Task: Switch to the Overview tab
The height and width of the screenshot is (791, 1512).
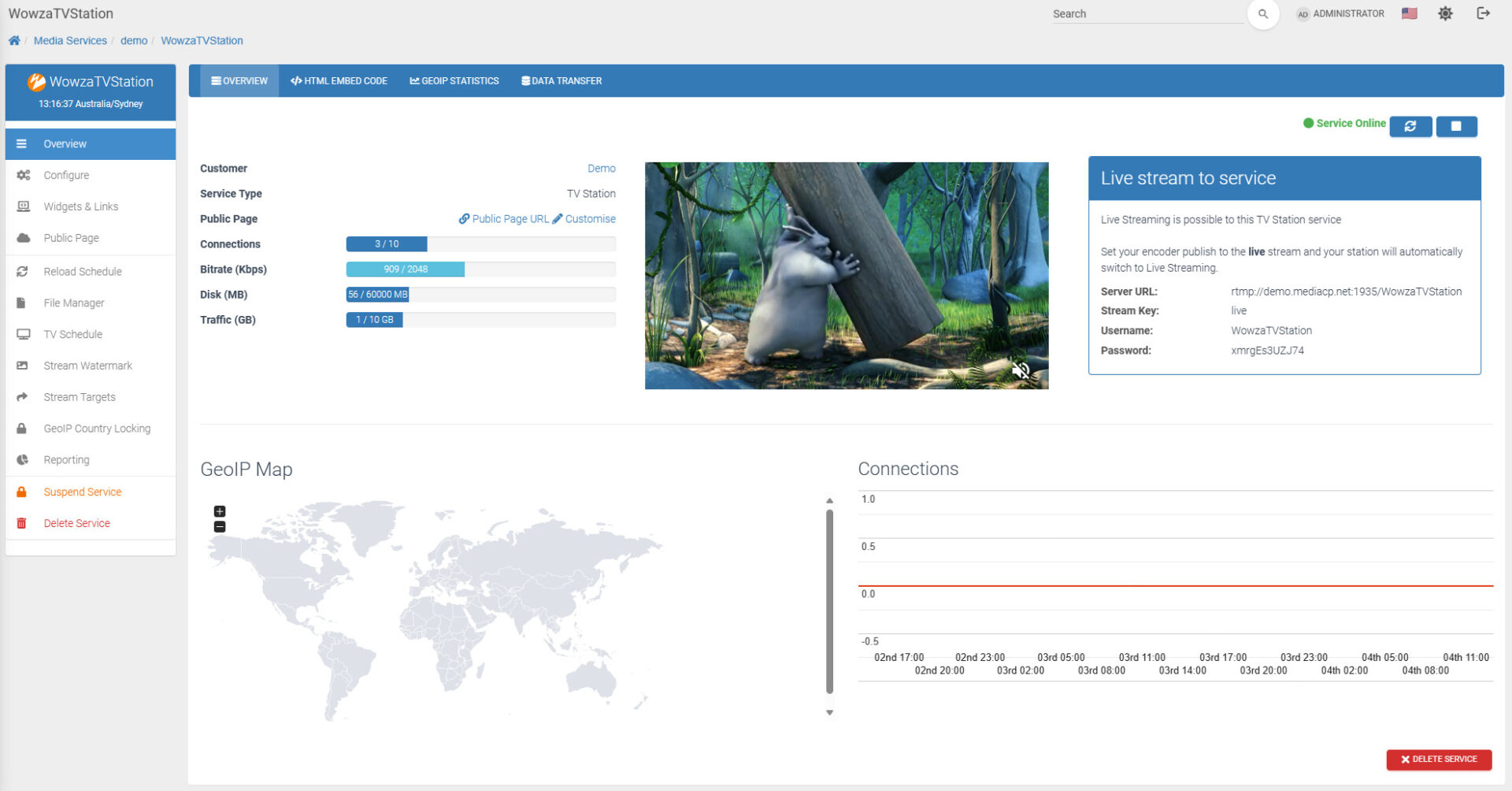Action: [x=239, y=81]
